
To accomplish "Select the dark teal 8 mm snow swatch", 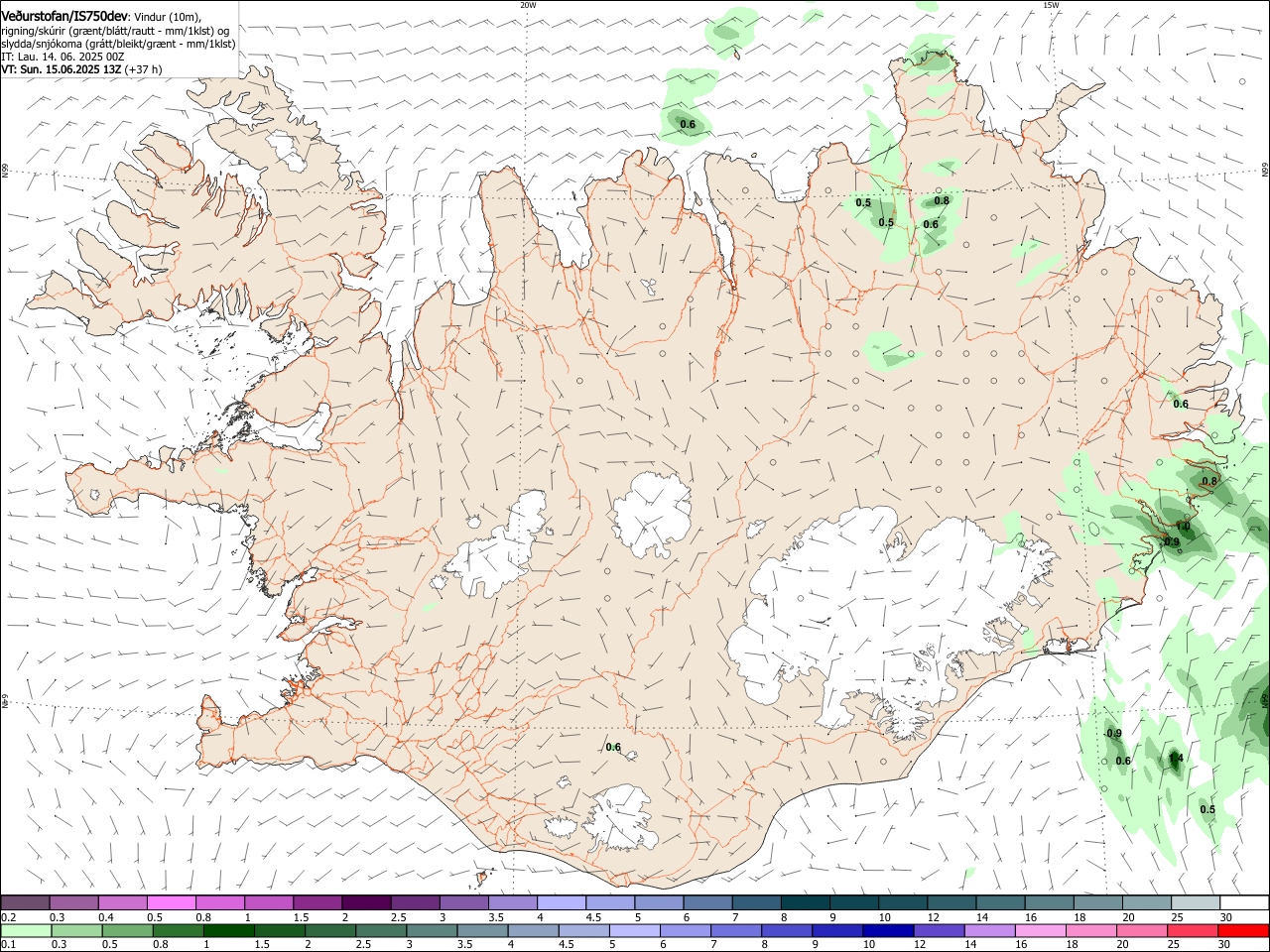I will 805,902.
